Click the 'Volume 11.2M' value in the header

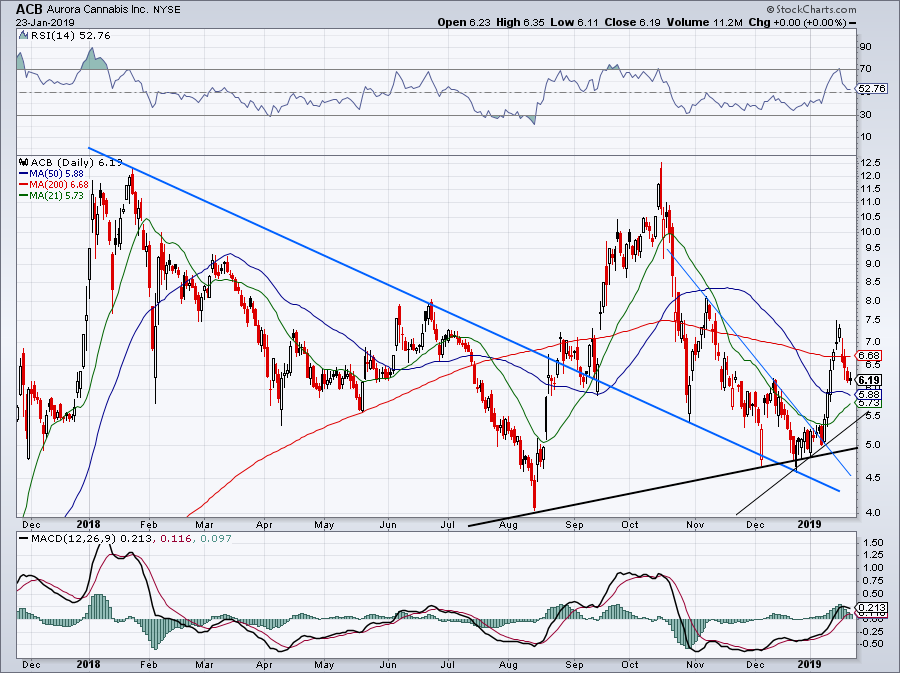(705, 22)
